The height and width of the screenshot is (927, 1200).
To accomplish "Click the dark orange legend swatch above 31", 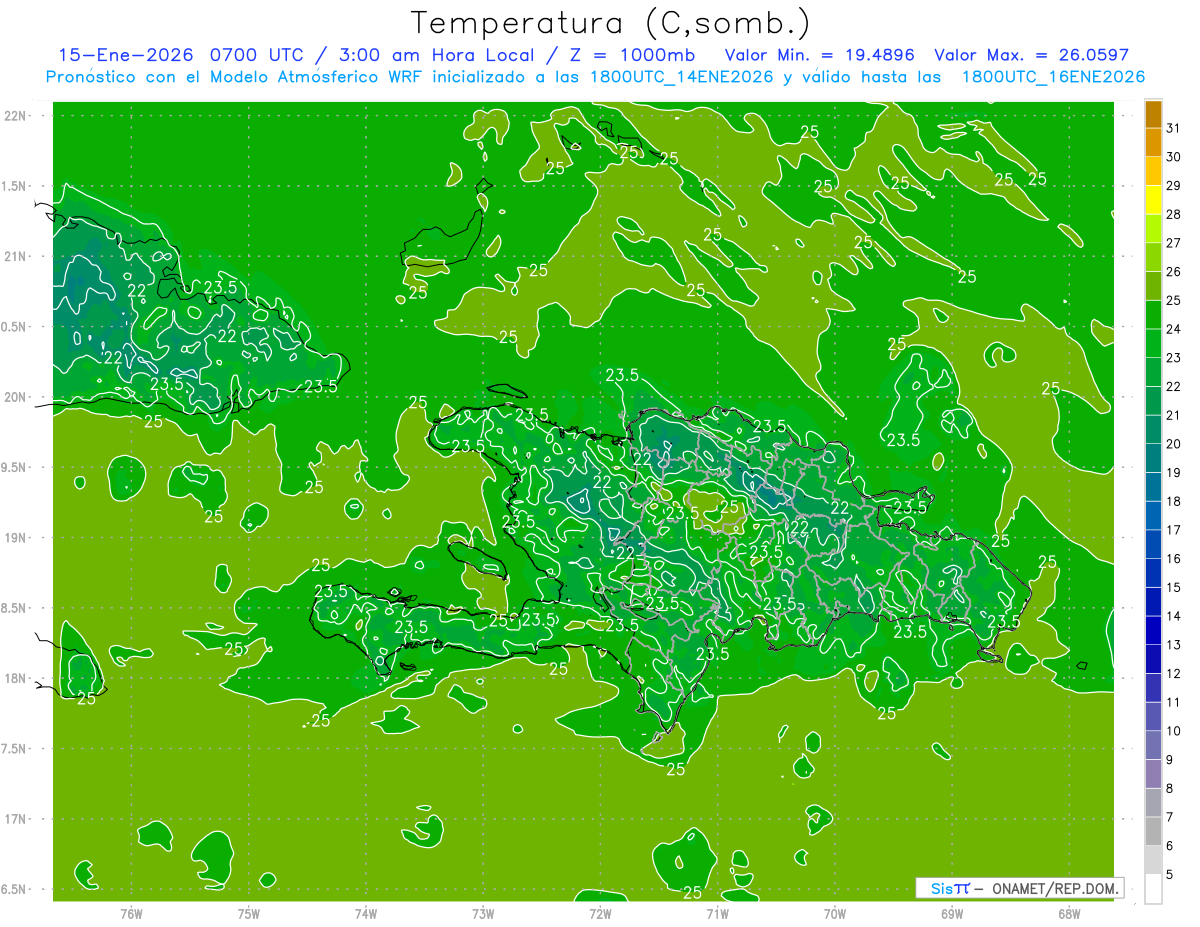I will (x=1153, y=114).
